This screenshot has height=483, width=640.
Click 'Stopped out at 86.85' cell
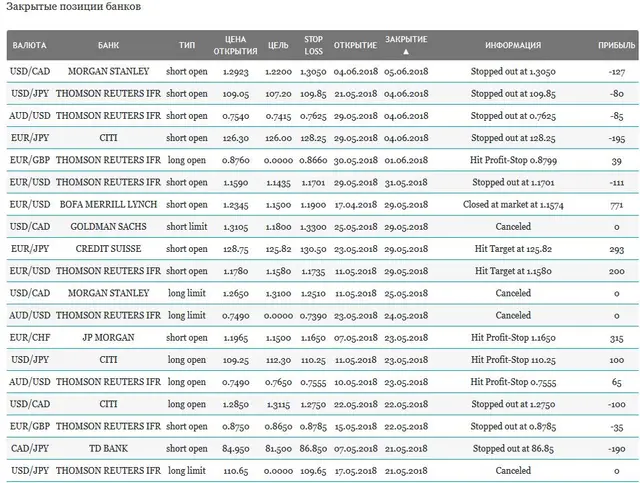[x=513, y=449]
